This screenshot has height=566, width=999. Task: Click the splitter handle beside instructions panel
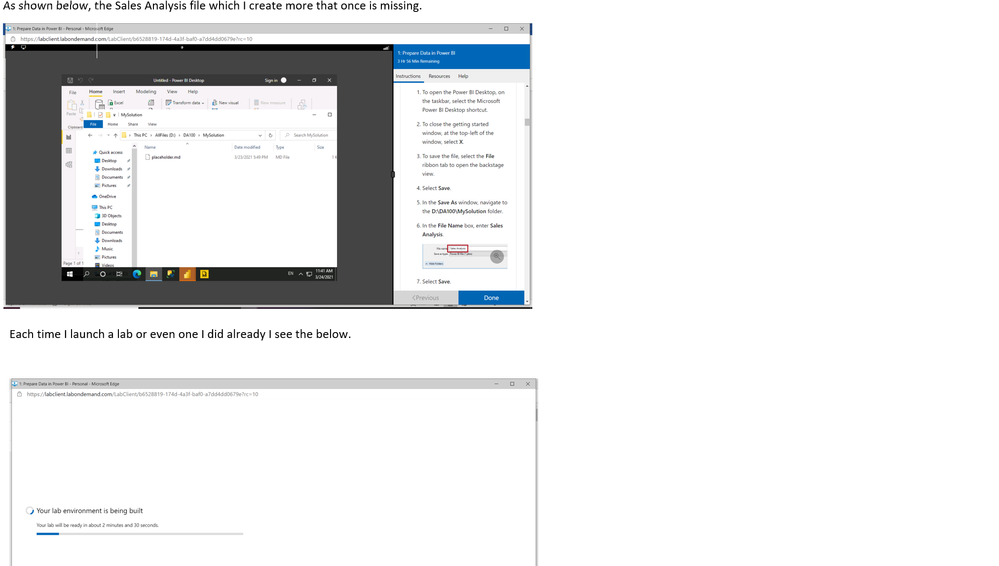(392, 174)
